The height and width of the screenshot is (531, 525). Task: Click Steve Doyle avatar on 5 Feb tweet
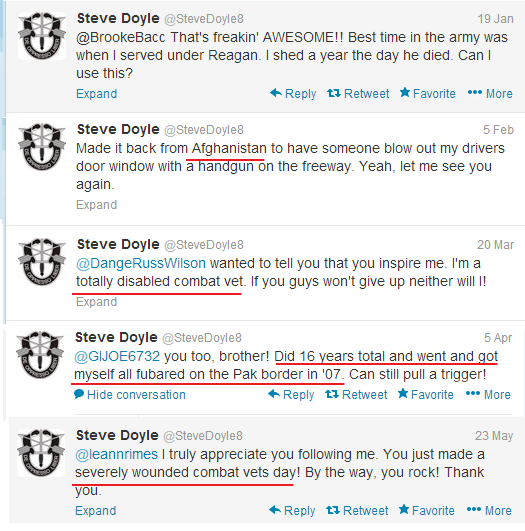(42, 147)
